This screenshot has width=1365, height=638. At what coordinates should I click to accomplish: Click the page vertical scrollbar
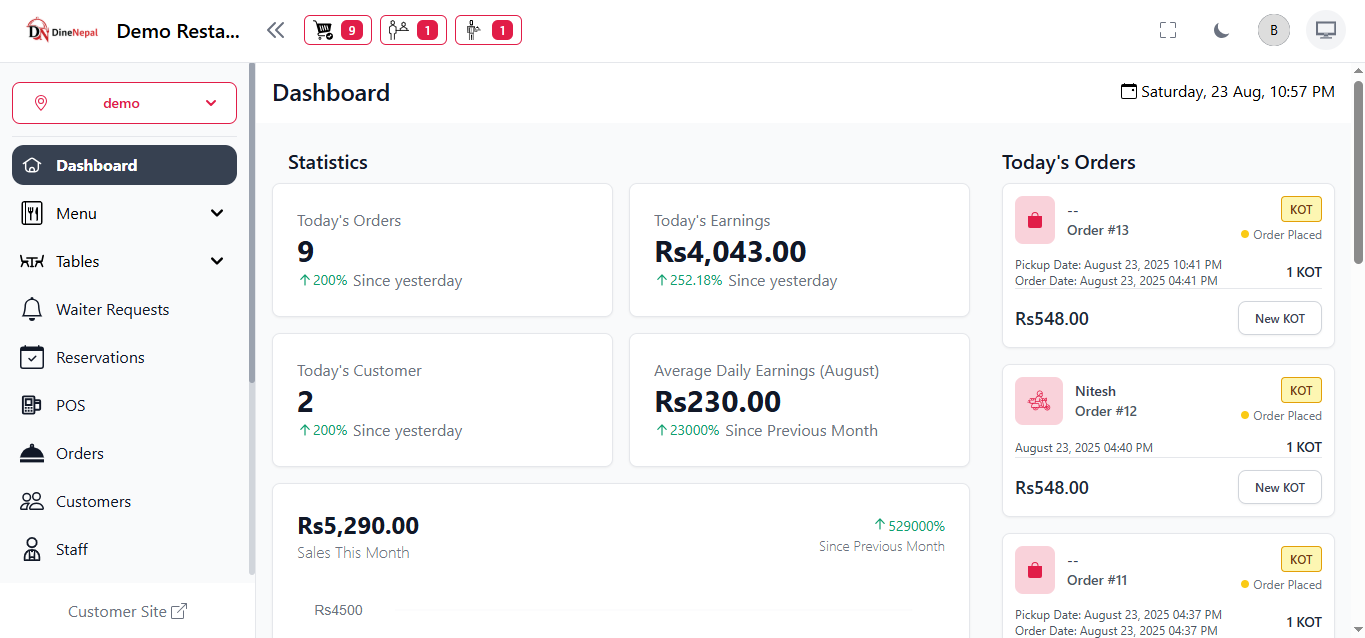[x=1358, y=170]
